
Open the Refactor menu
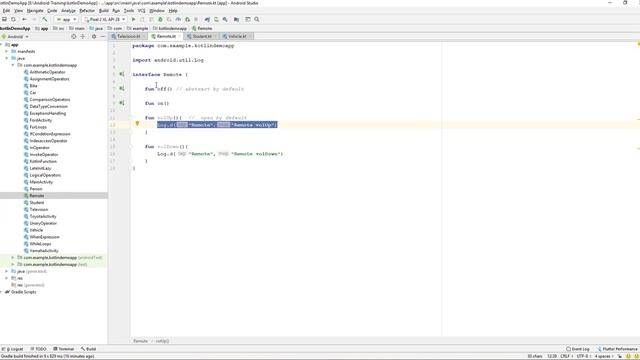coord(87,11)
